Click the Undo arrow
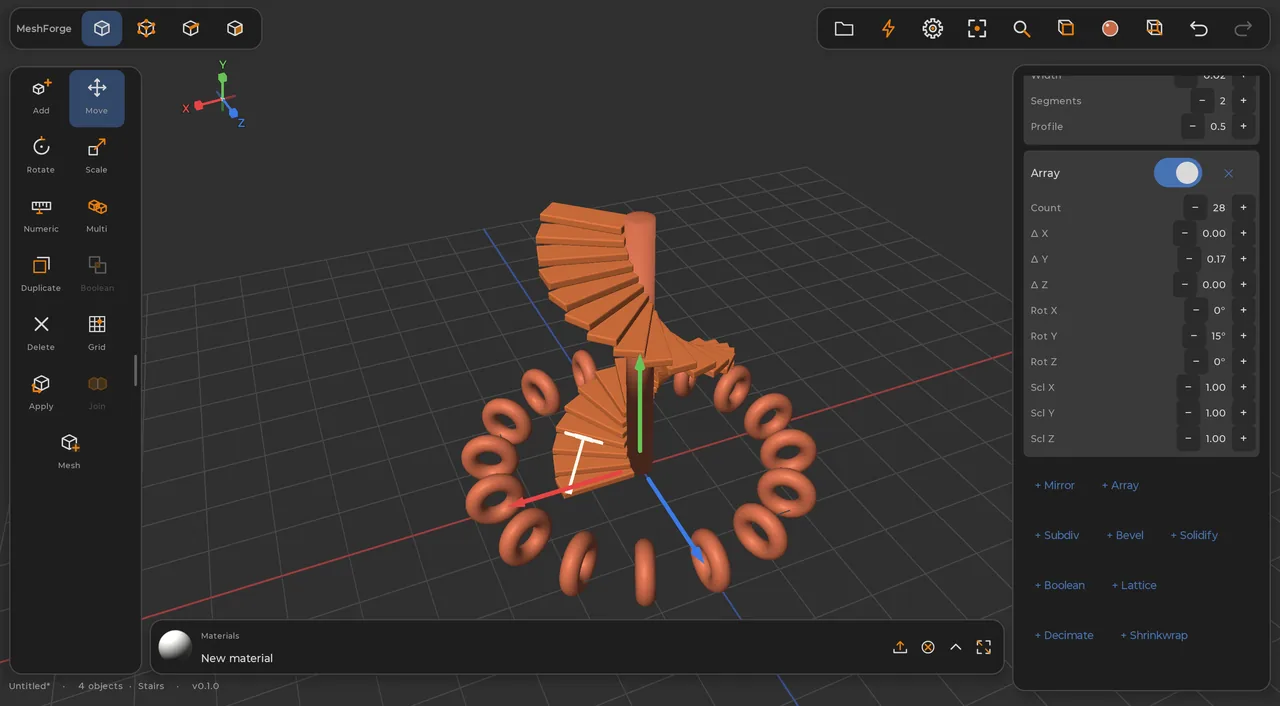Image resolution: width=1280 pixels, height=706 pixels. (1199, 29)
